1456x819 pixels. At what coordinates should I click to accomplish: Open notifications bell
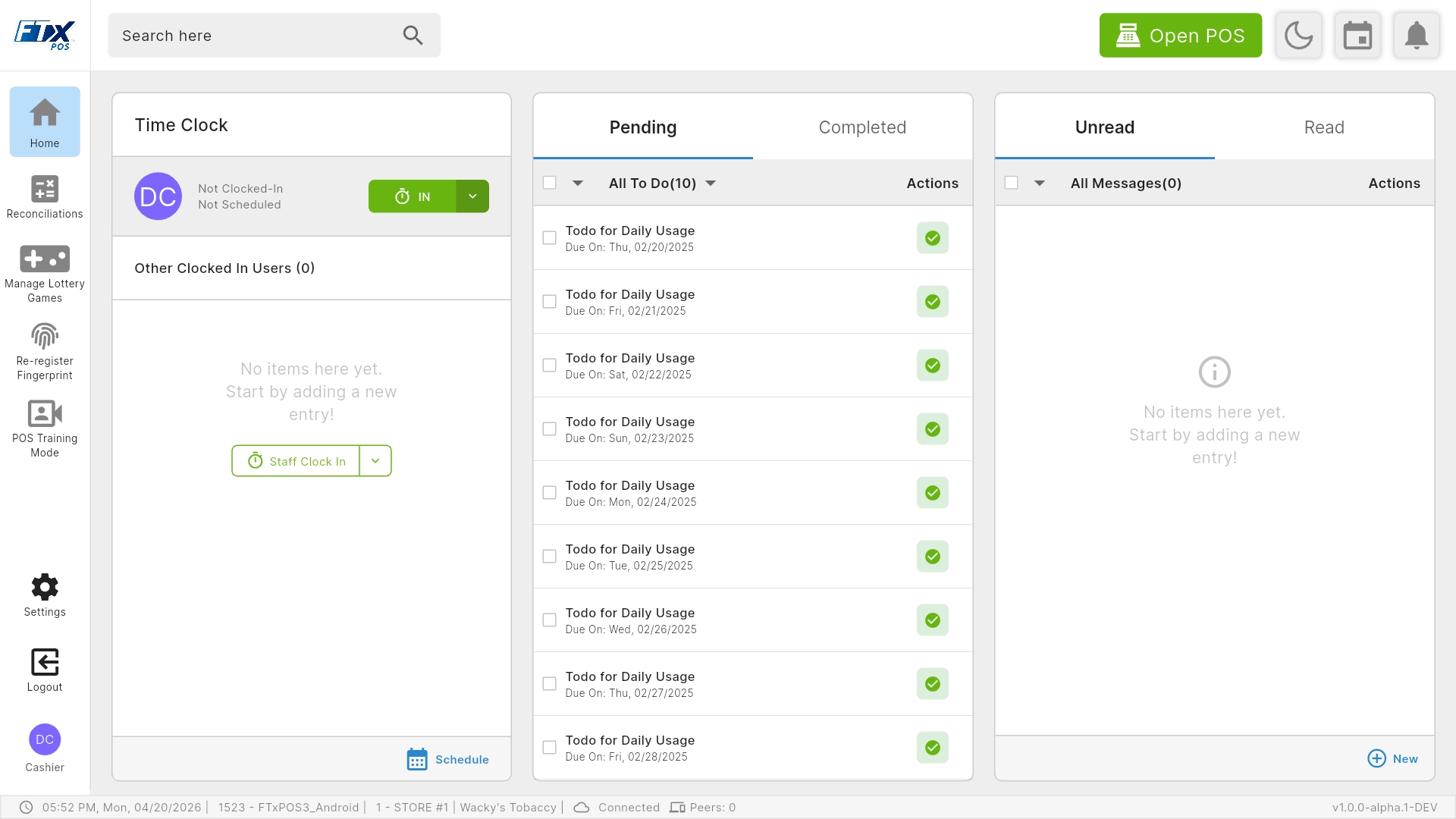(1417, 35)
